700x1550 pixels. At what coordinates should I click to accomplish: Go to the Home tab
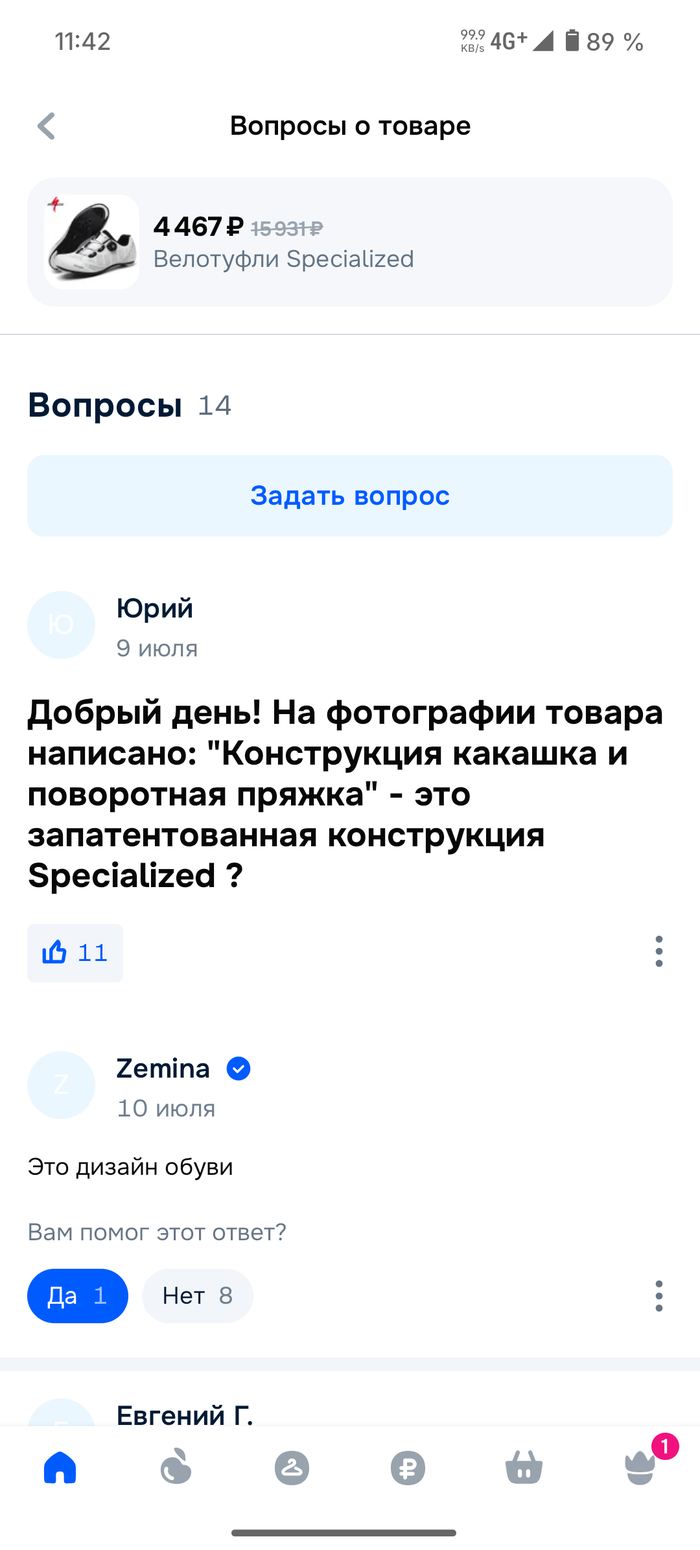click(60, 1468)
